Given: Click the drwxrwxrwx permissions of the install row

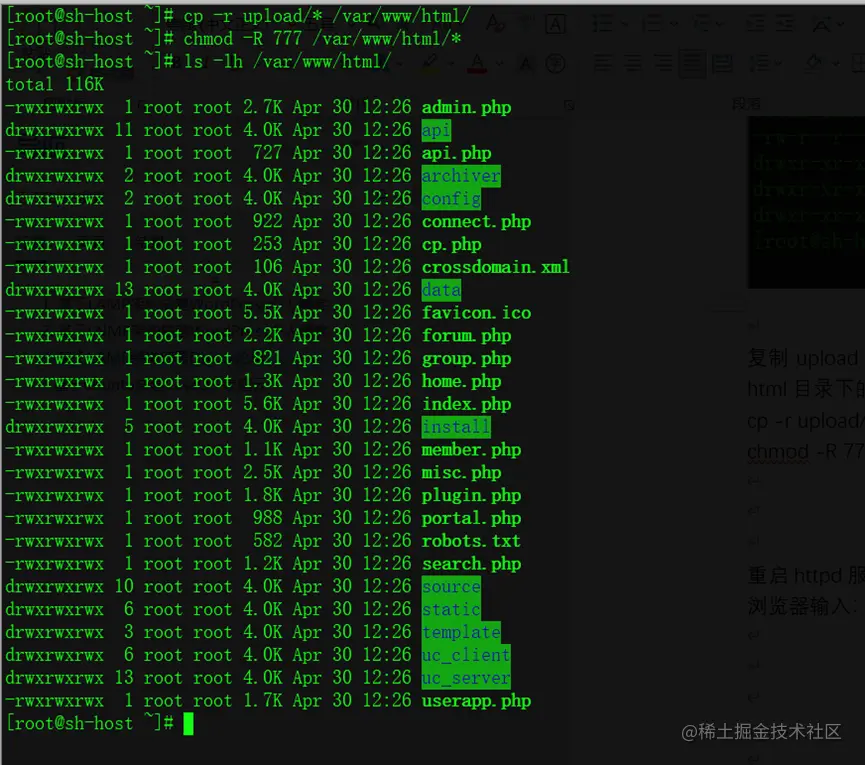Looking at the screenshot, I should pos(55,427).
